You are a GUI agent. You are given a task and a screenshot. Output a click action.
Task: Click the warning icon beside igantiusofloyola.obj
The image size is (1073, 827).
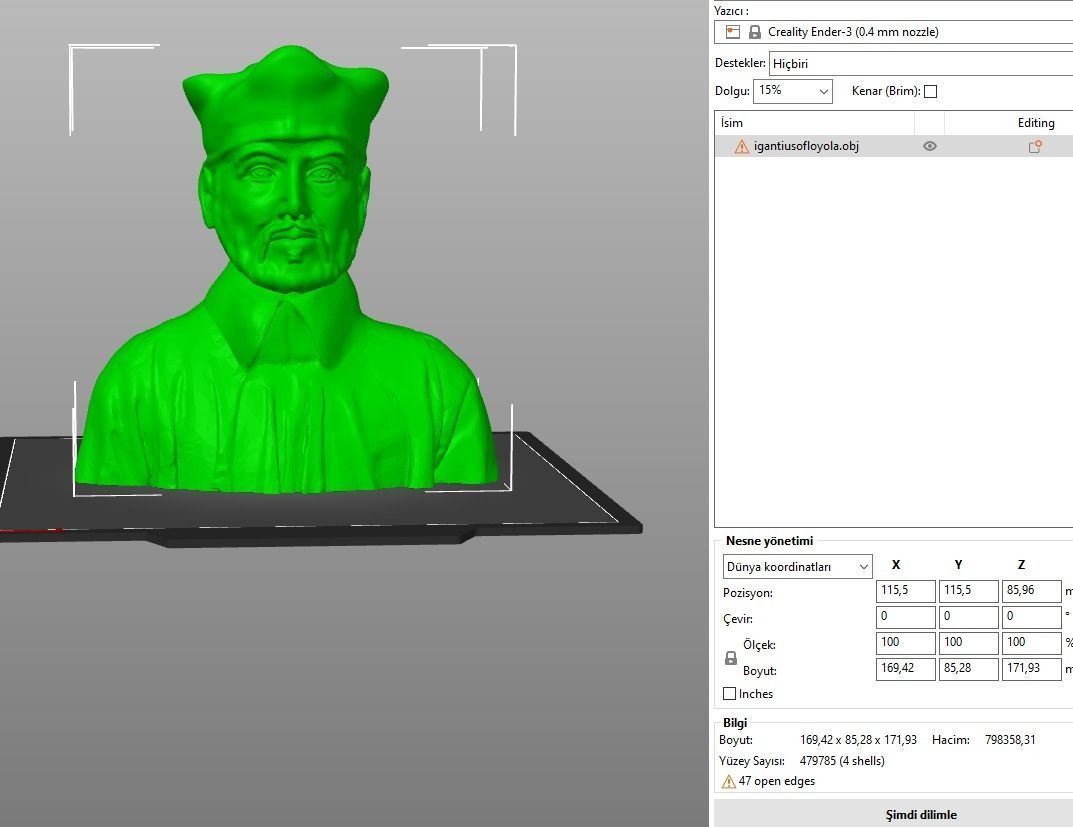[741, 146]
